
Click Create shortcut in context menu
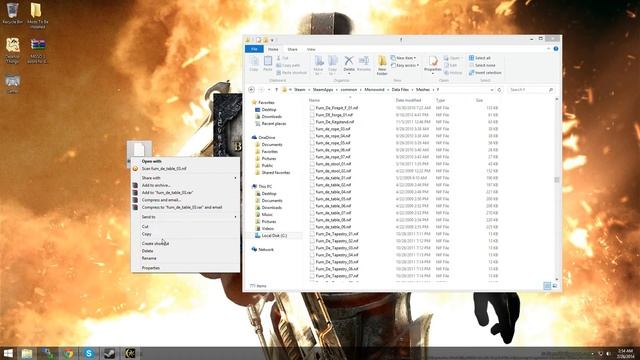(155, 244)
